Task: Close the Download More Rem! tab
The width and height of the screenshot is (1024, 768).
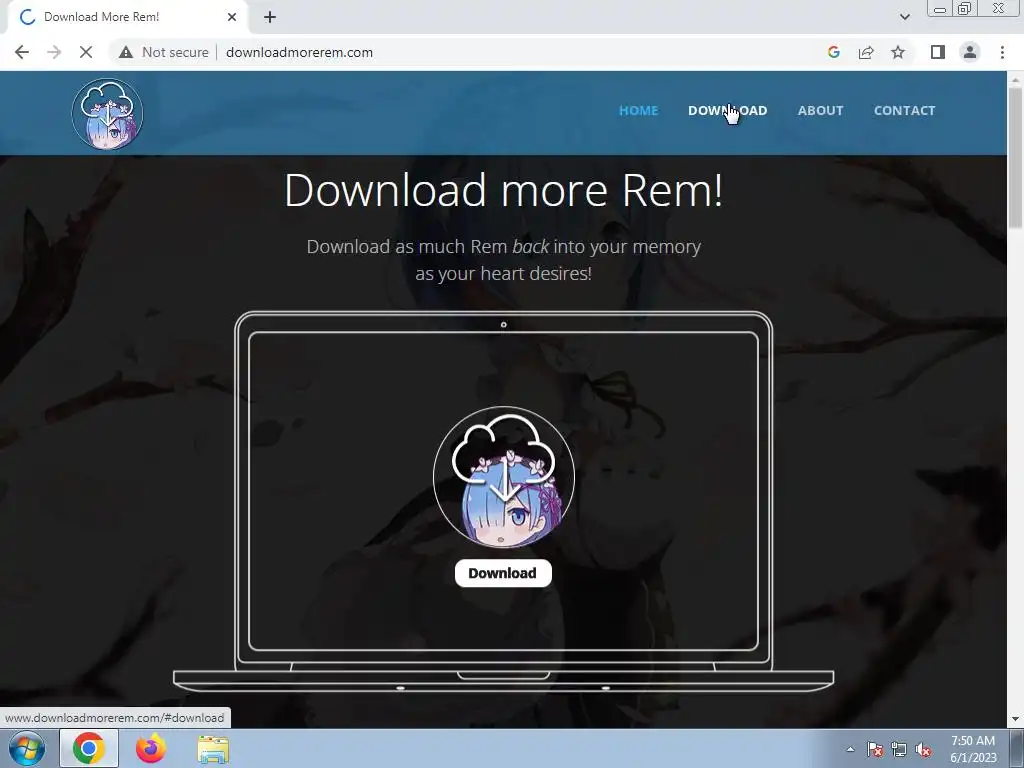Action: point(232,17)
